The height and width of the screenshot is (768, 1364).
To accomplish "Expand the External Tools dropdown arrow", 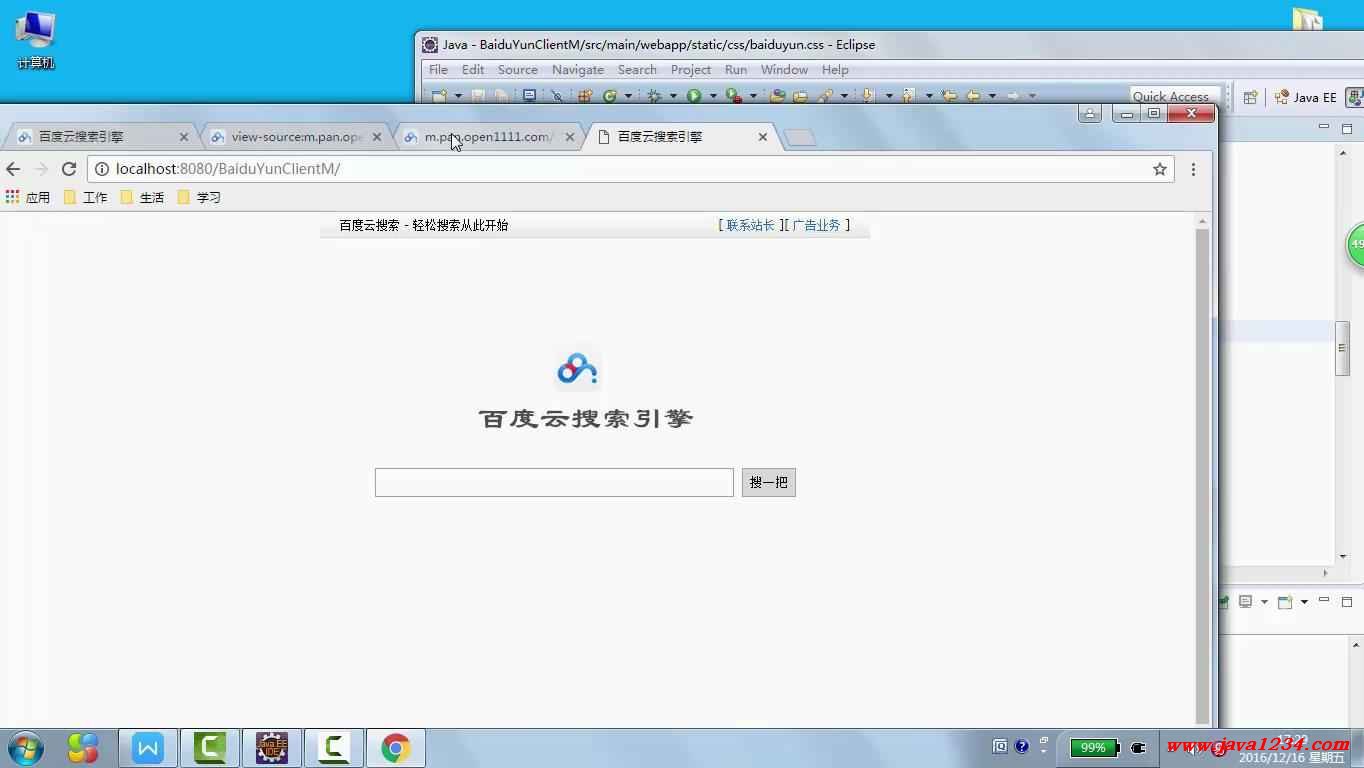I will coord(753,96).
